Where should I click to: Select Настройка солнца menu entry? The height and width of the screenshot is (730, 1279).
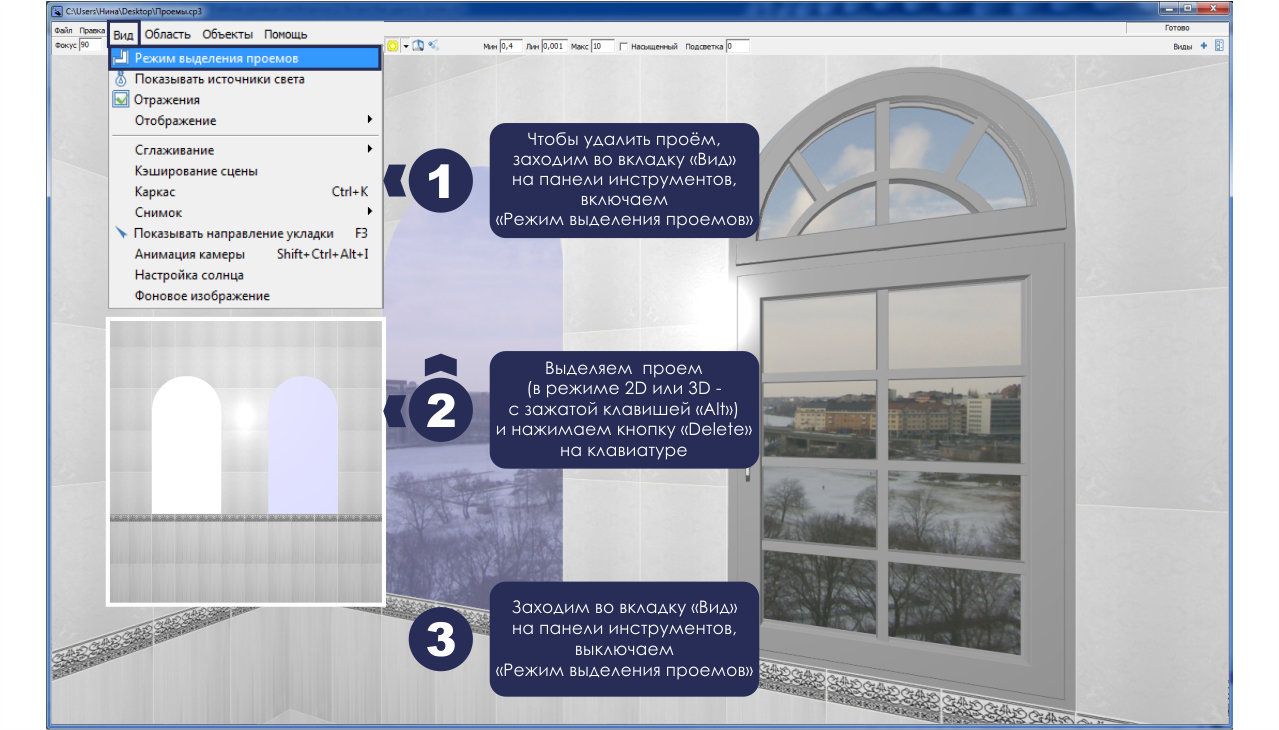point(189,275)
